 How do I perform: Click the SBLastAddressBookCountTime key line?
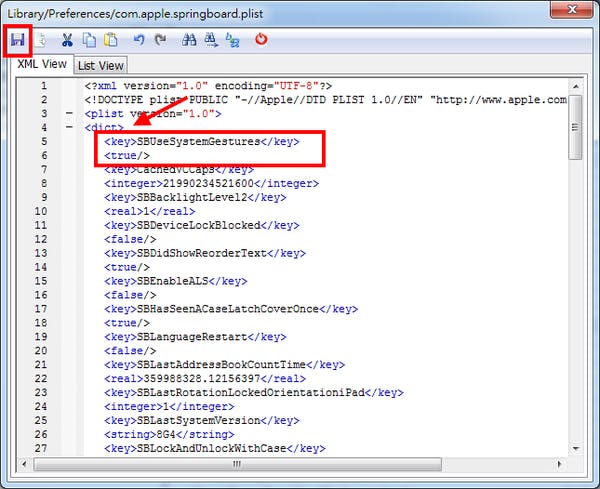coord(224,365)
